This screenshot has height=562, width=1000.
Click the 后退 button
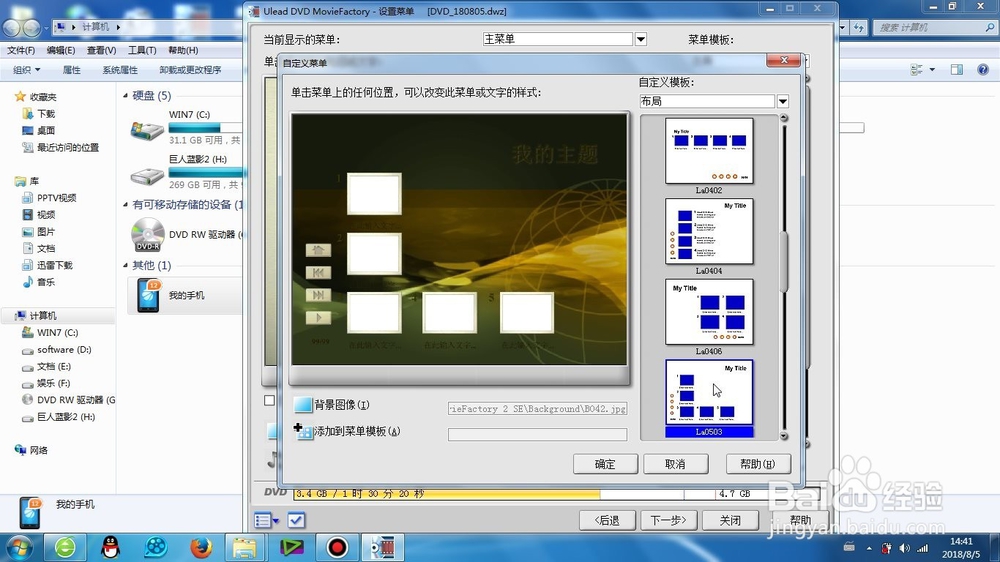[x=607, y=520]
